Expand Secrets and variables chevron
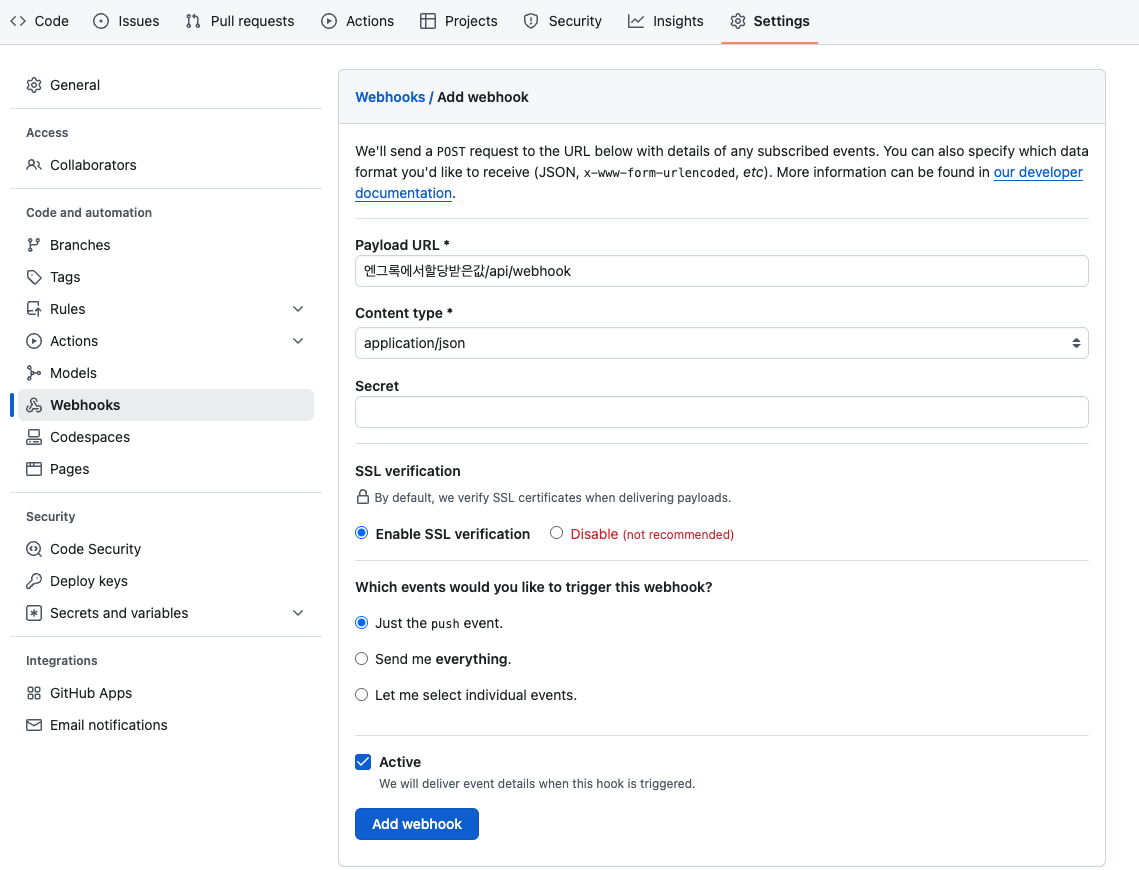 pyautogui.click(x=298, y=613)
